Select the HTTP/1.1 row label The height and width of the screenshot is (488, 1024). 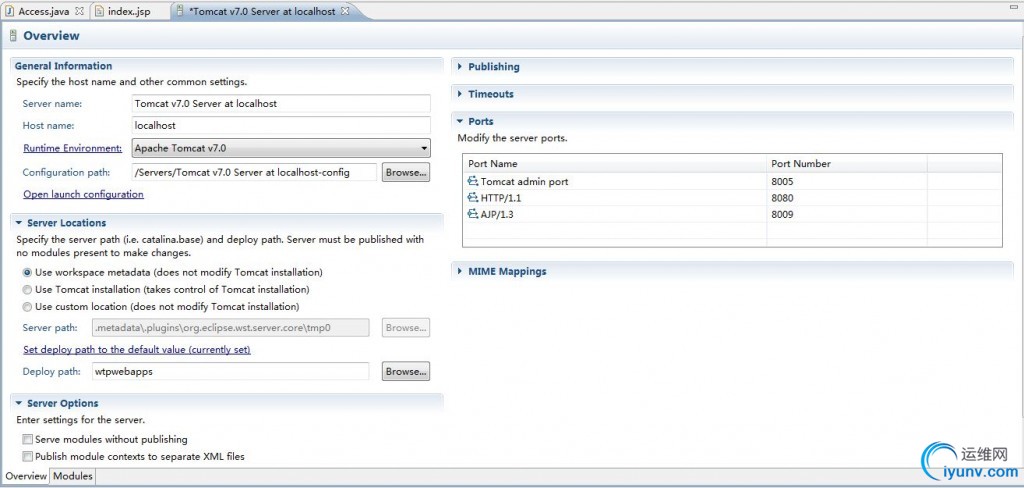click(501, 198)
